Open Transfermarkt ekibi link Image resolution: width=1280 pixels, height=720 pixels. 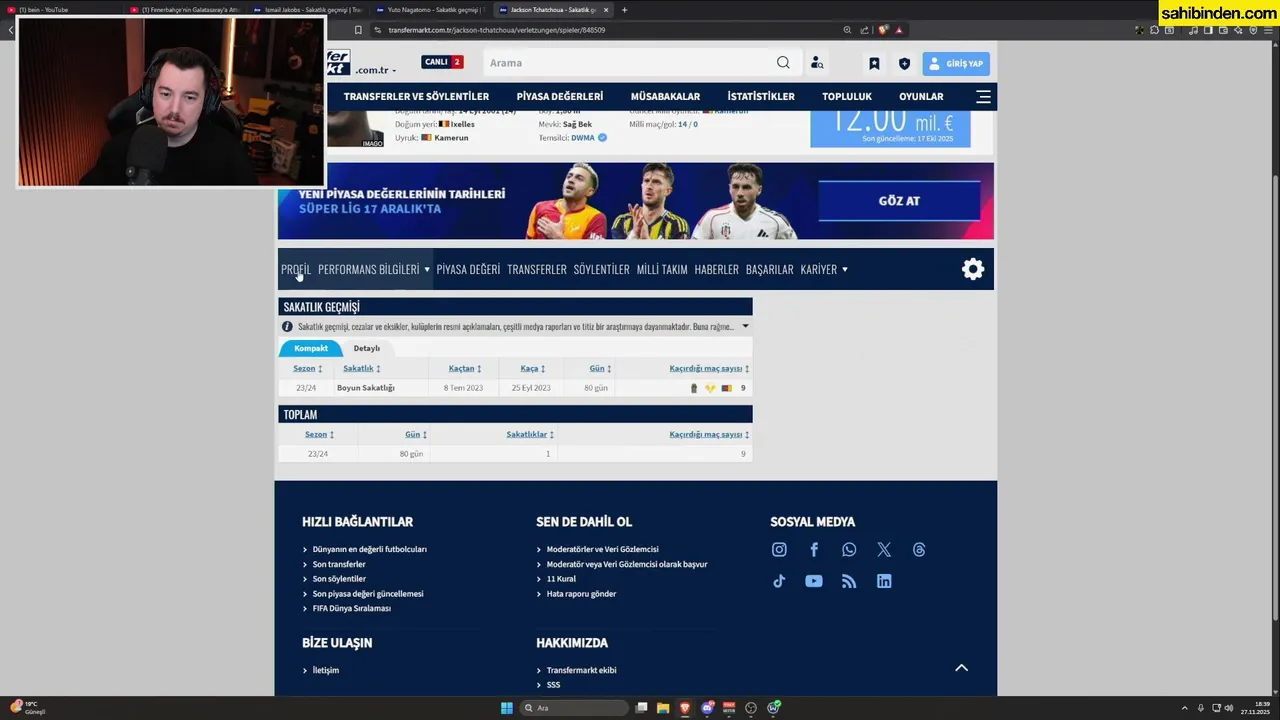(x=581, y=670)
